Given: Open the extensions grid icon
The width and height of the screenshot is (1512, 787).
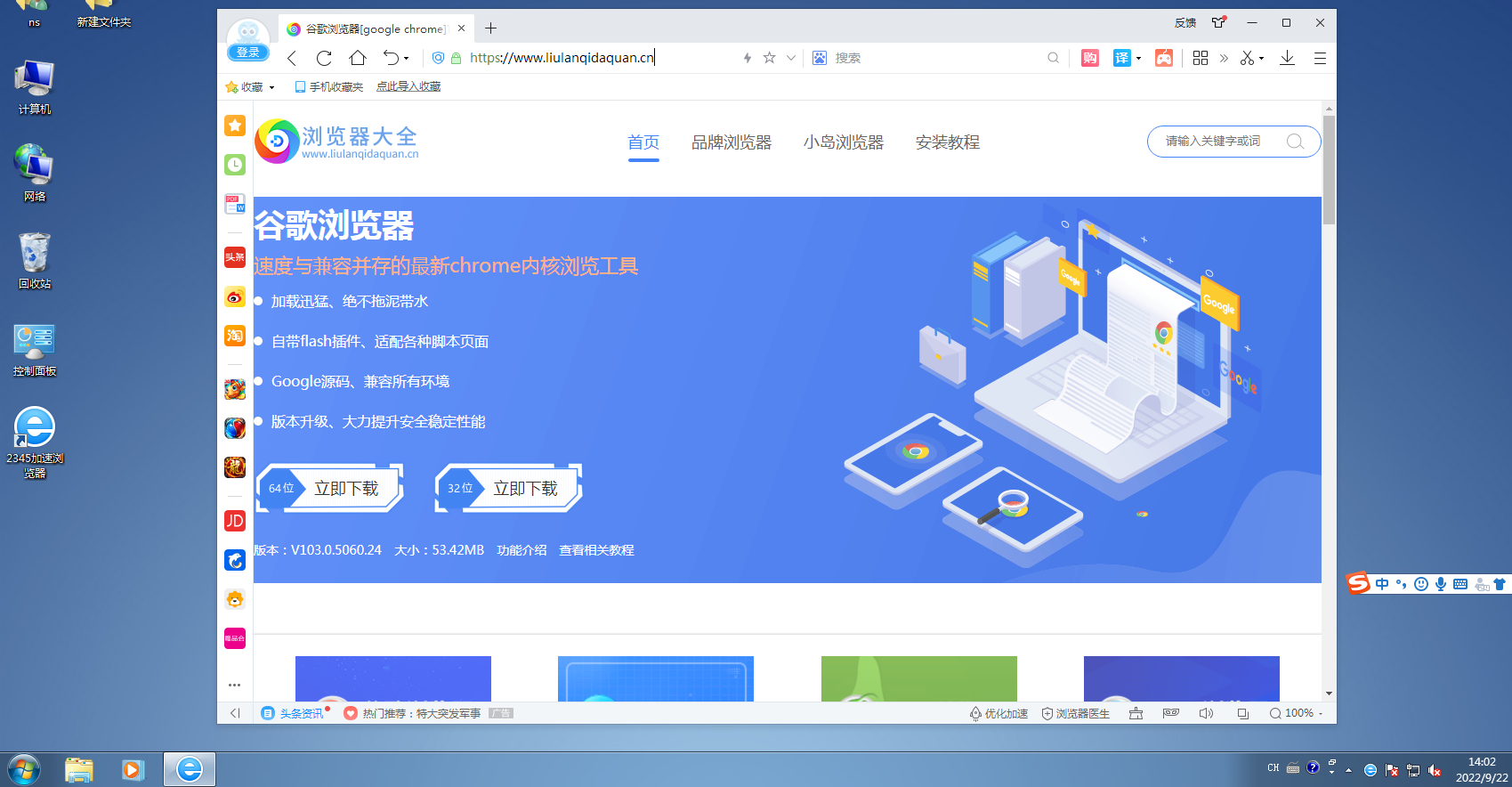Looking at the screenshot, I should 1201,58.
